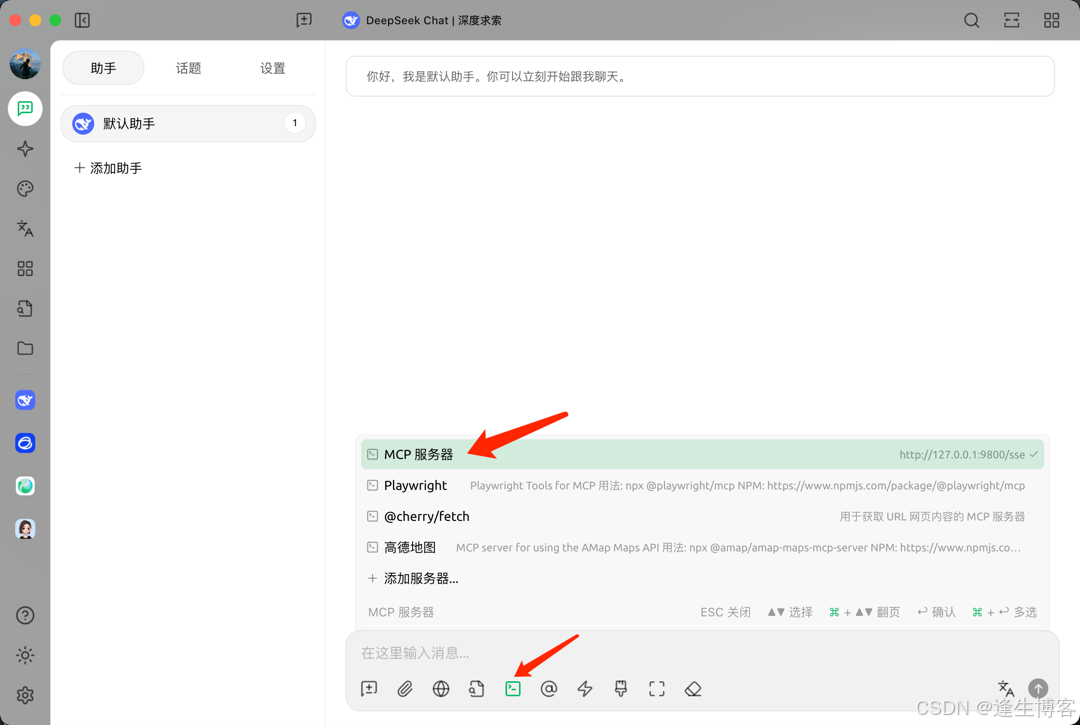The width and height of the screenshot is (1080, 725).
Task: Select the chat assistant sidebar icon
Action: tap(25, 109)
